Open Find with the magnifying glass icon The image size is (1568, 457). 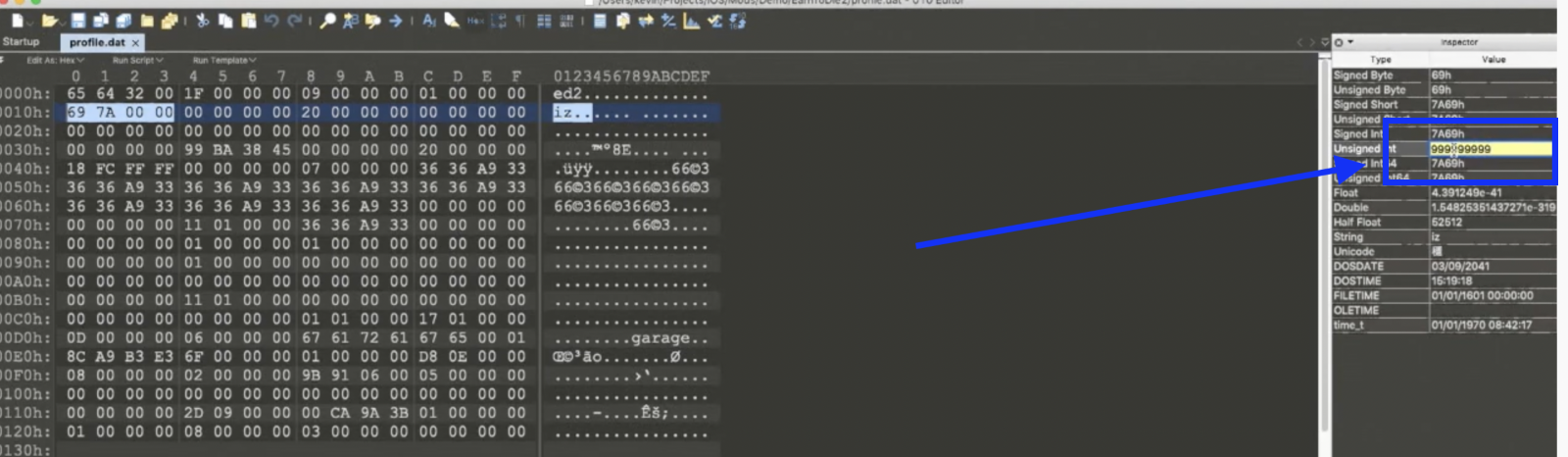pos(327,21)
